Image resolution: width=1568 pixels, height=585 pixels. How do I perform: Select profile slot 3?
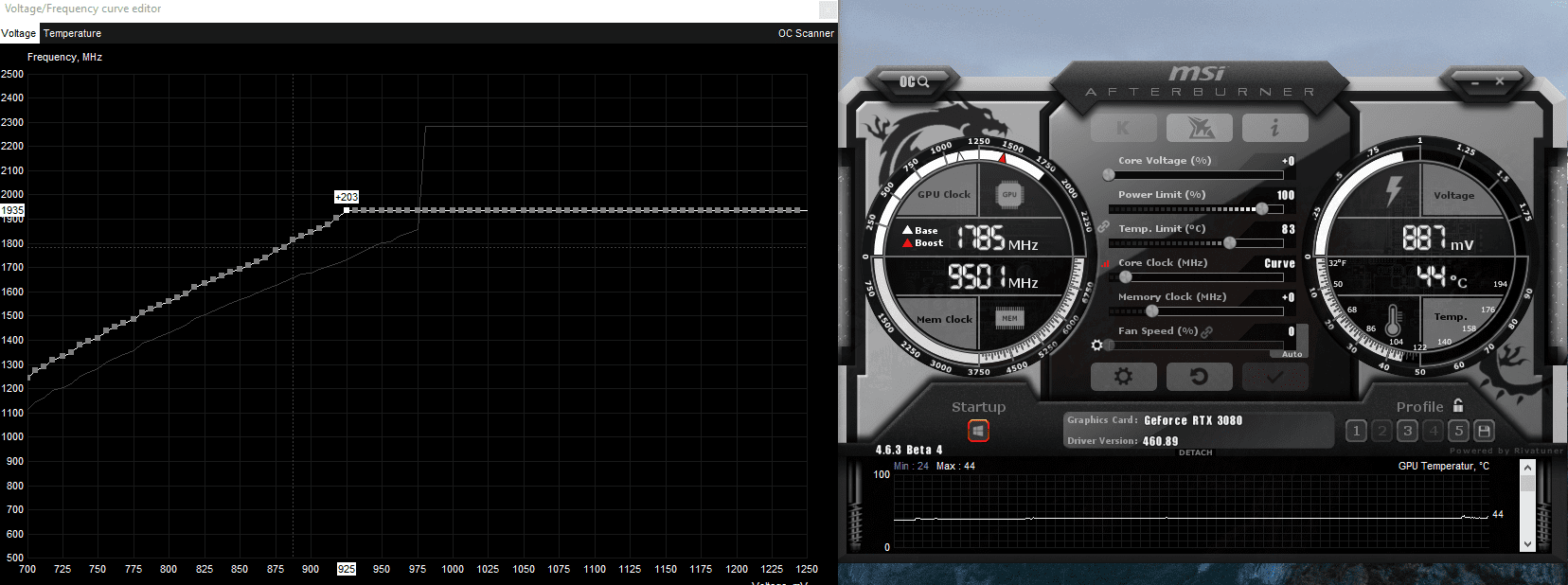pos(1408,432)
